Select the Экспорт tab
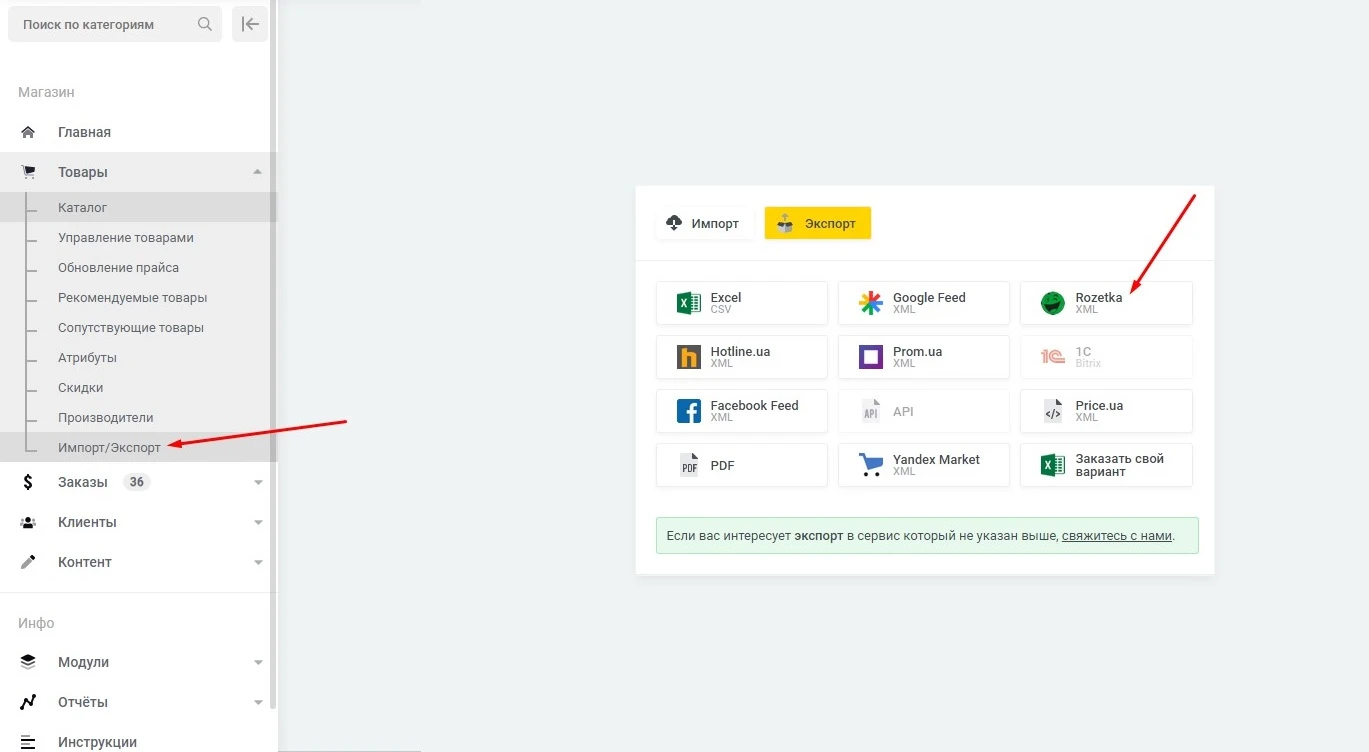 (x=818, y=223)
